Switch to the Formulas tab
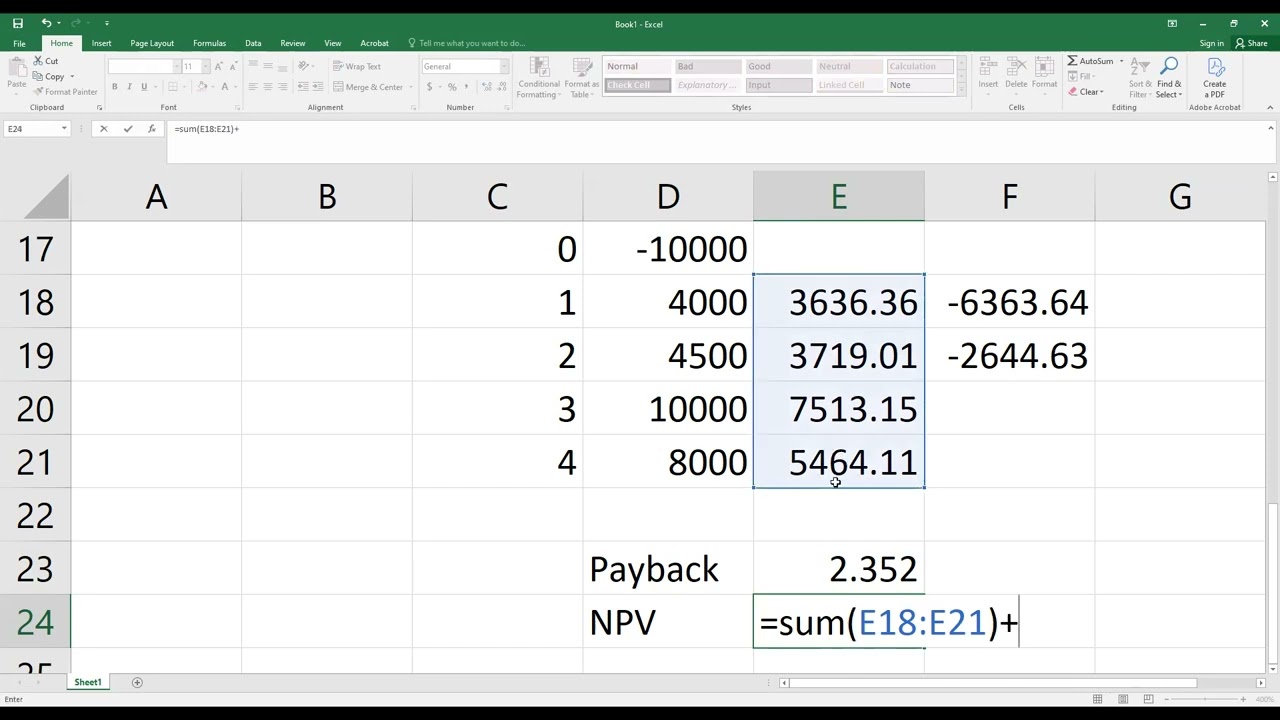1280x720 pixels. pos(209,43)
